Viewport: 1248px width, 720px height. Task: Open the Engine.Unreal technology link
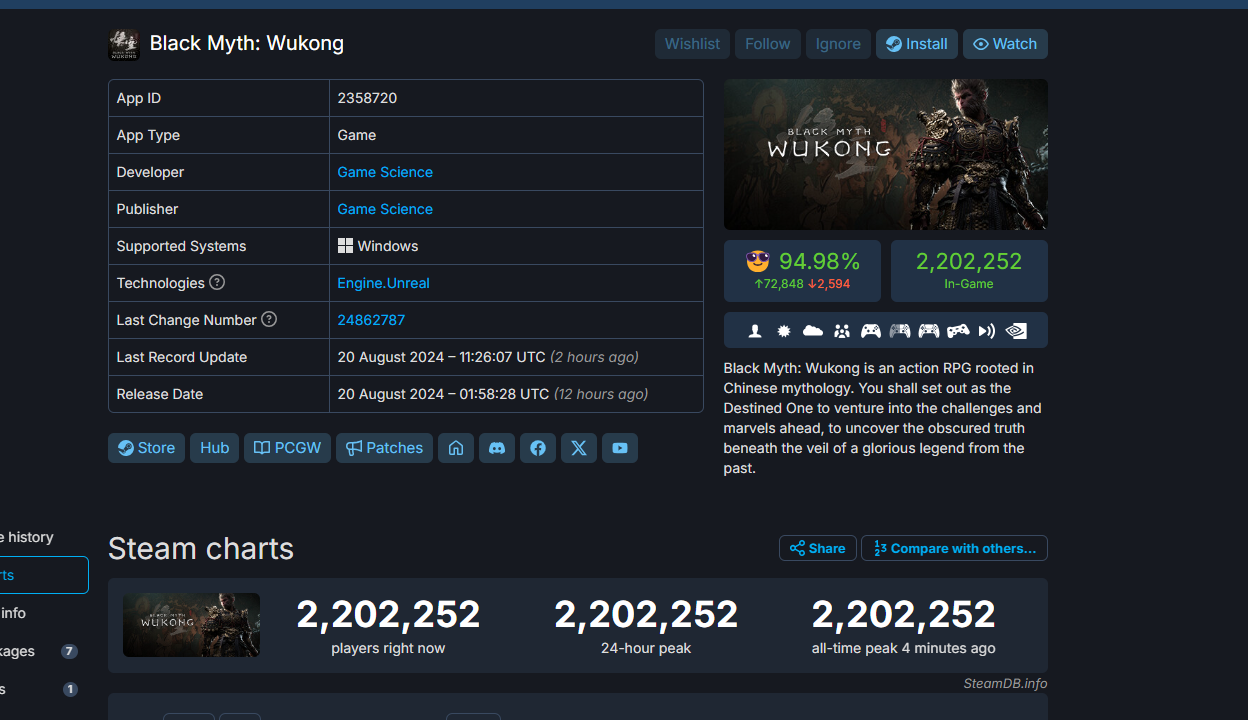click(383, 283)
